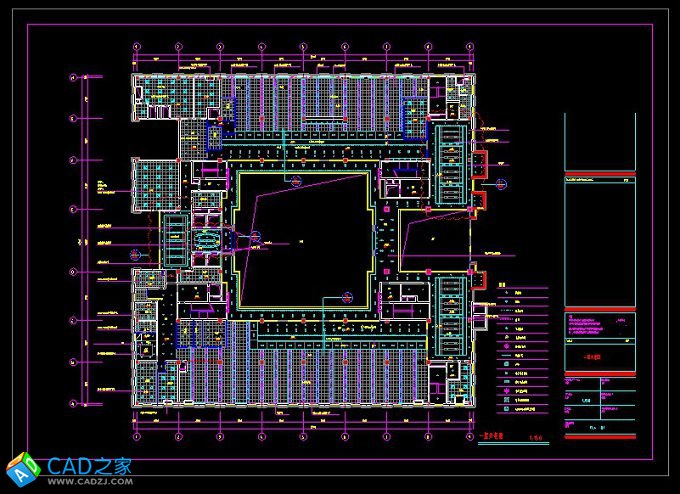This screenshot has width=680, height=494.
Task: Select the central yellow-outlined courtyard area
Action: (307, 238)
